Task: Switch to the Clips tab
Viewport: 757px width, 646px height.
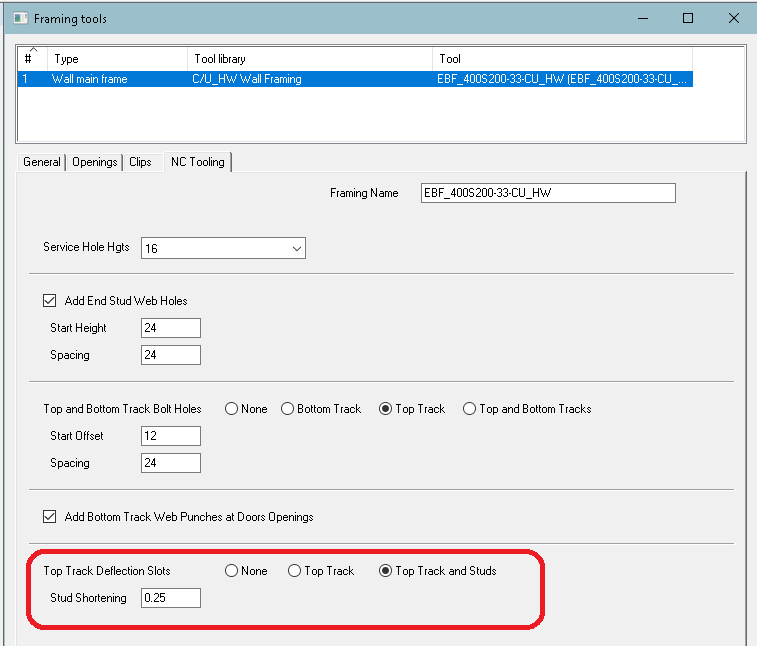Action: tap(140, 162)
